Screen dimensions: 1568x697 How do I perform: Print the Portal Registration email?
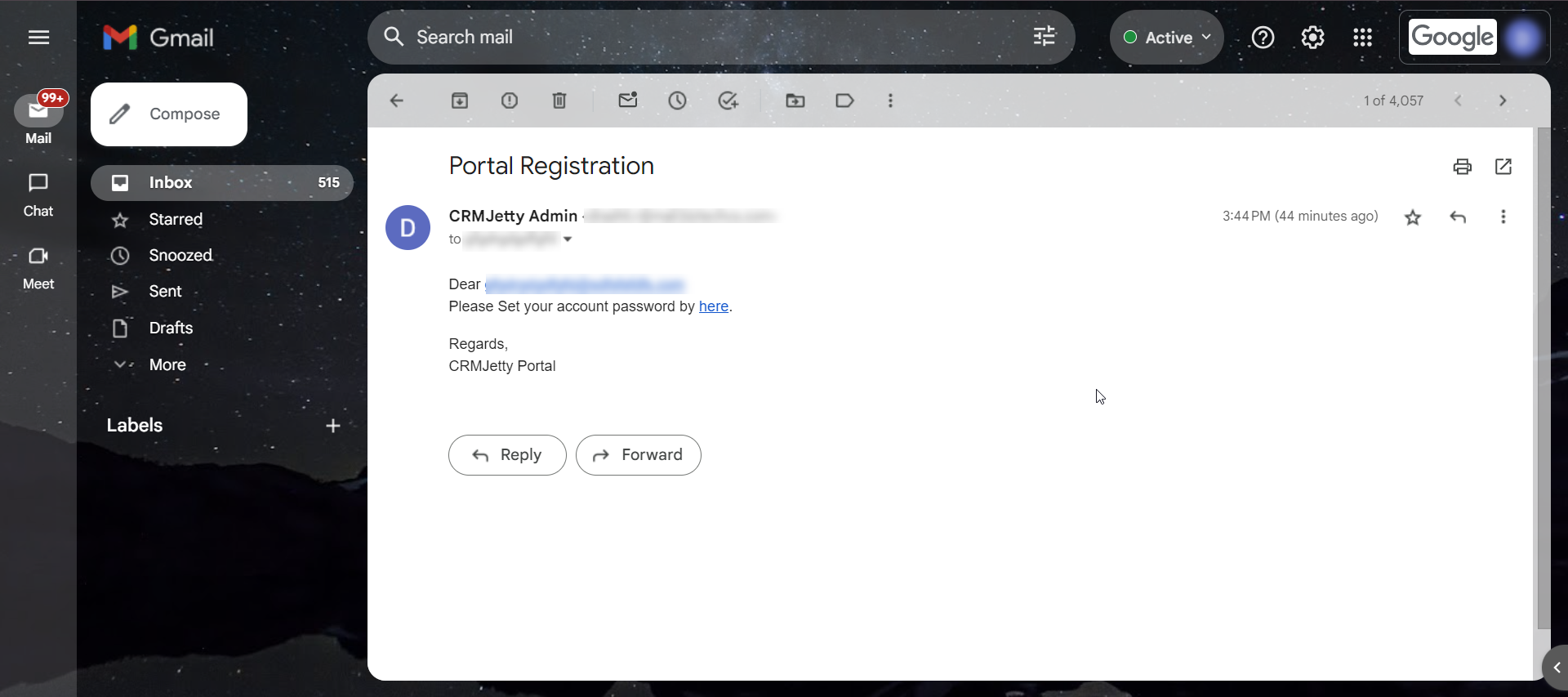click(1462, 167)
